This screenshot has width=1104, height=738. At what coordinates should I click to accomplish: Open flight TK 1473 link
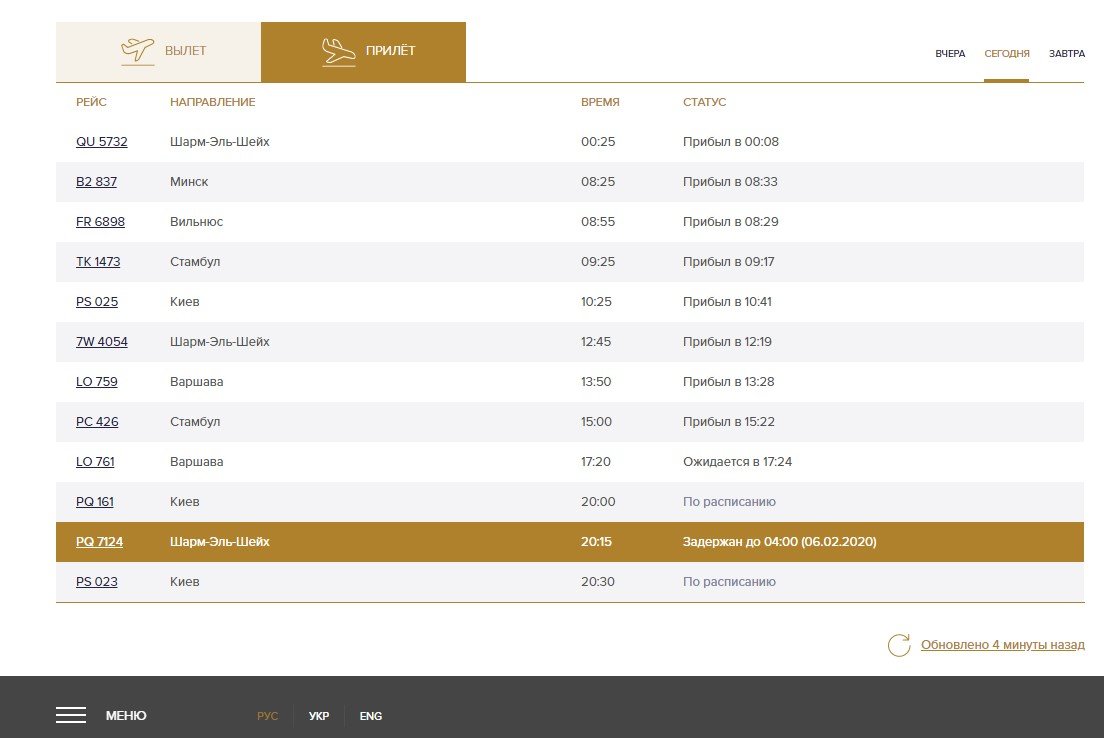pos(98,262)
